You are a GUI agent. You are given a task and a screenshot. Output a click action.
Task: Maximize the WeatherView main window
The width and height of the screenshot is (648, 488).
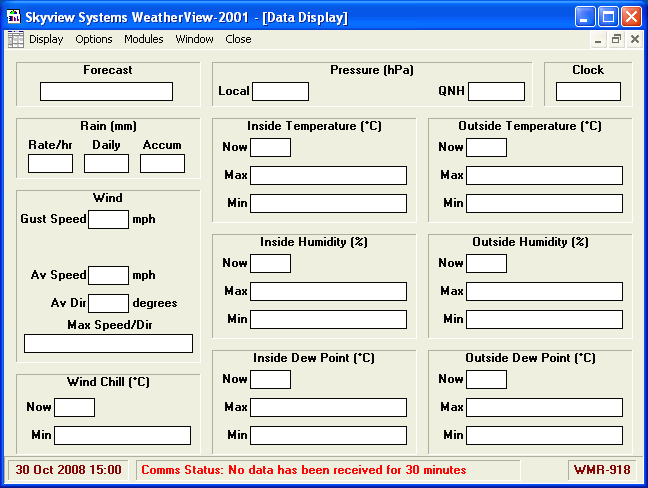(x=608, y=17)
